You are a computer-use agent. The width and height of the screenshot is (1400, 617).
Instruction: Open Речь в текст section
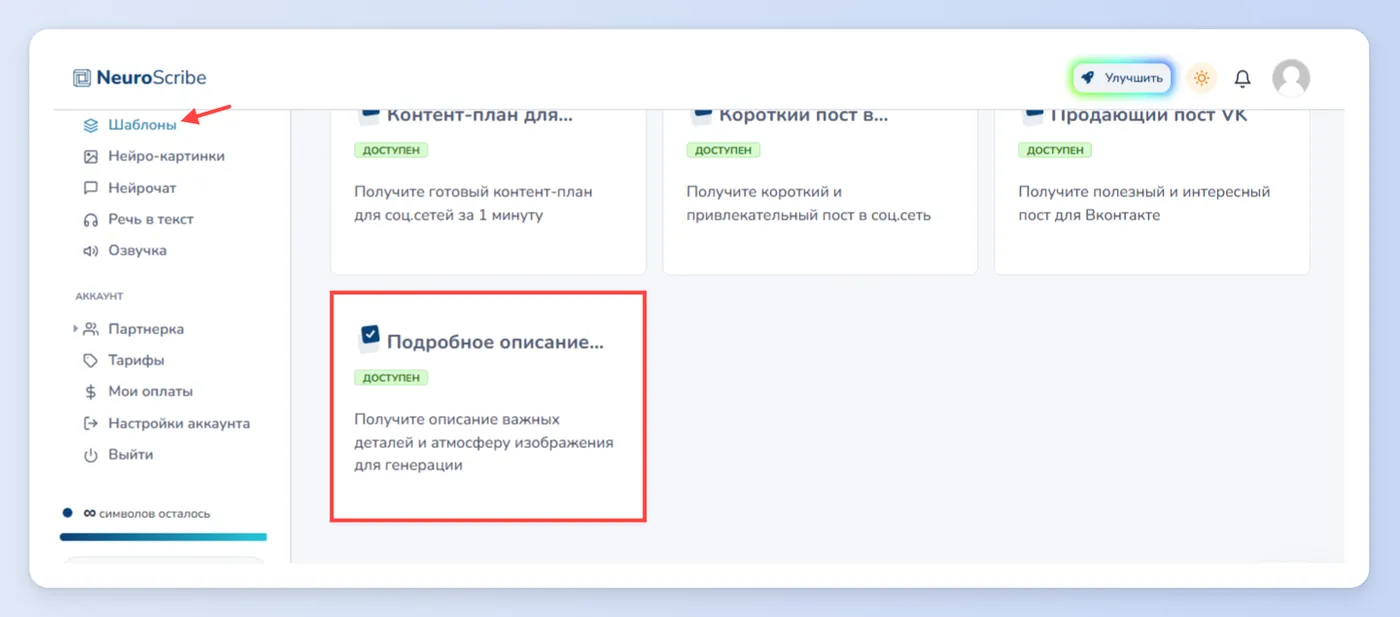pyautogui.click(x=151, y=219)
